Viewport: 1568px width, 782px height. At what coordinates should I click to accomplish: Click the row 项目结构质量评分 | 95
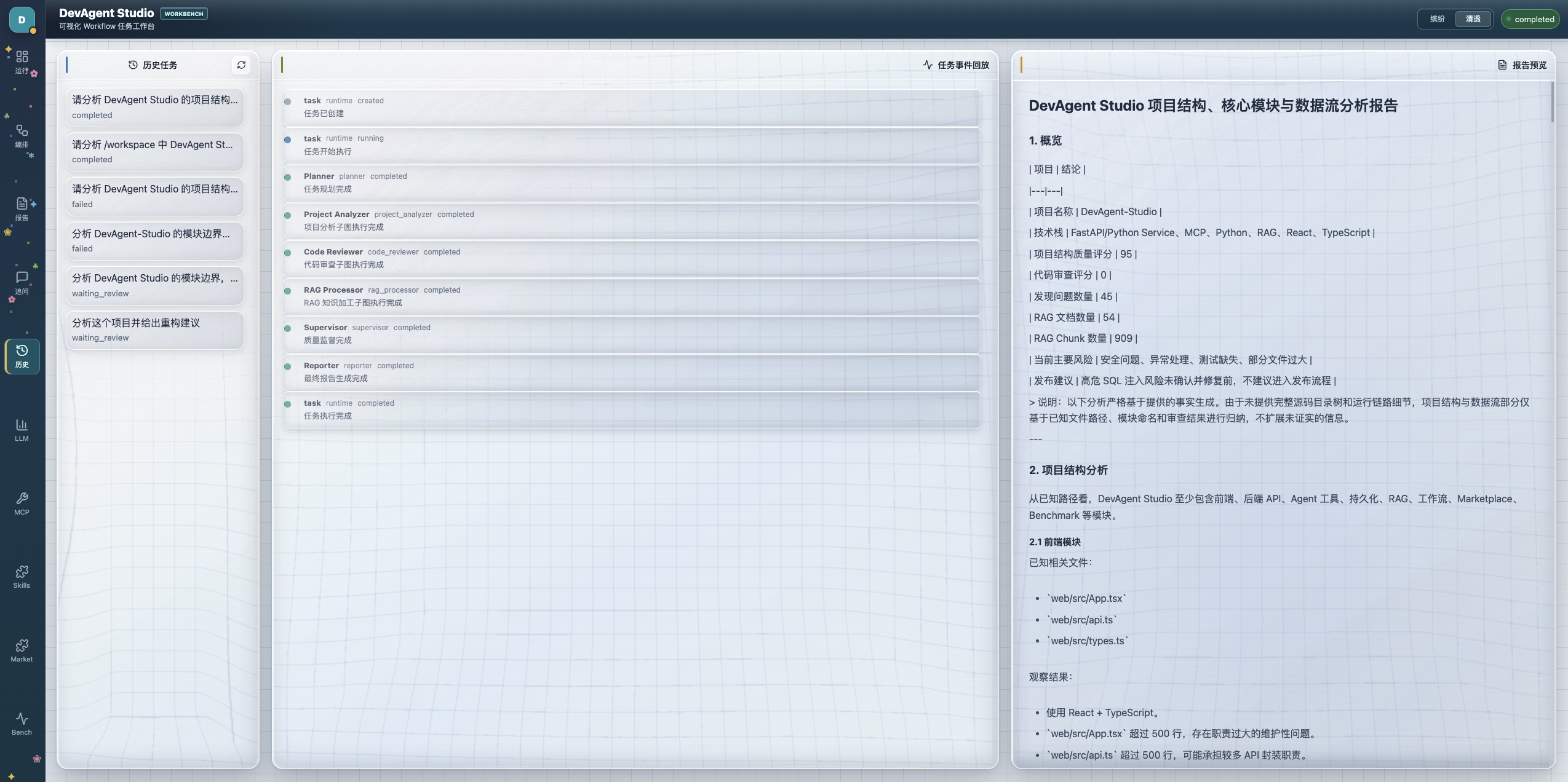tap(1083, 254)
